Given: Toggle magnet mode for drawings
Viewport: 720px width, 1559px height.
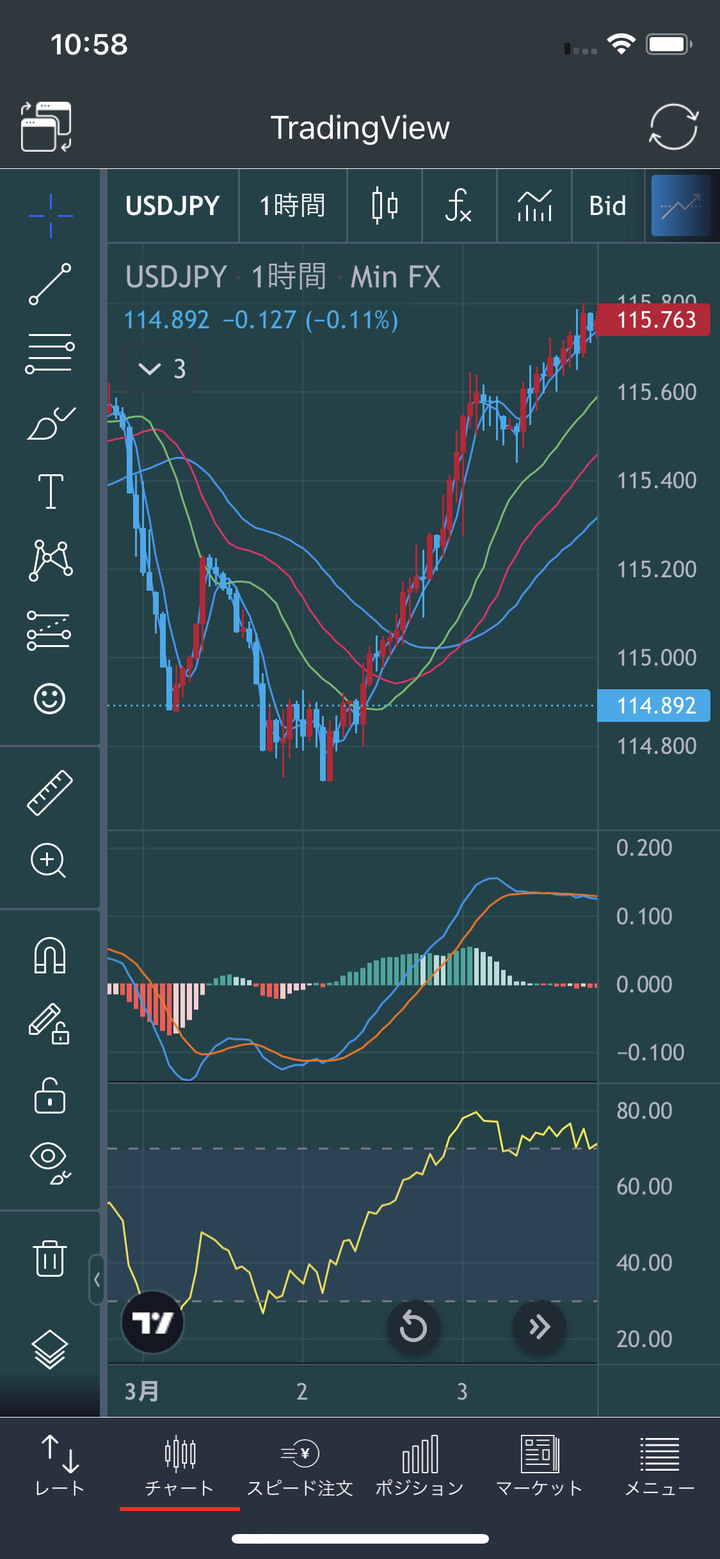Looking at the screenshot, I should [x=50, y=955].
